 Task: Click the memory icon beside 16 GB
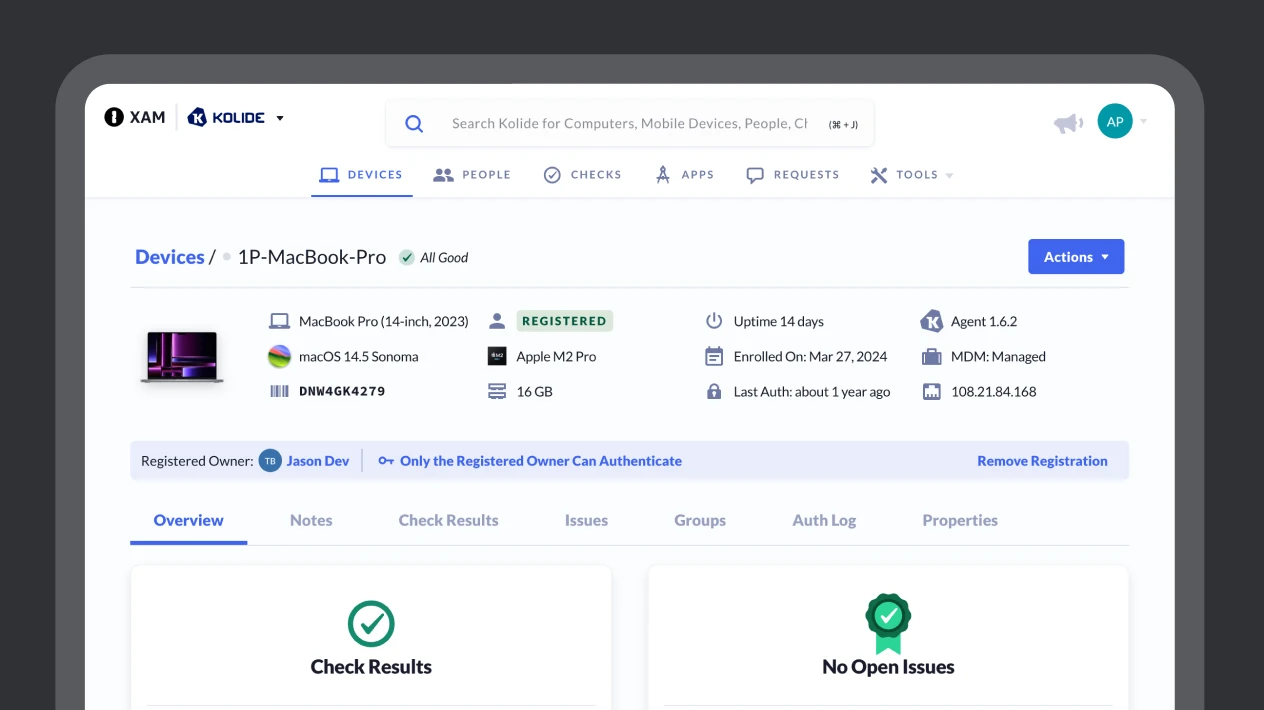click(x=497, y=391)
